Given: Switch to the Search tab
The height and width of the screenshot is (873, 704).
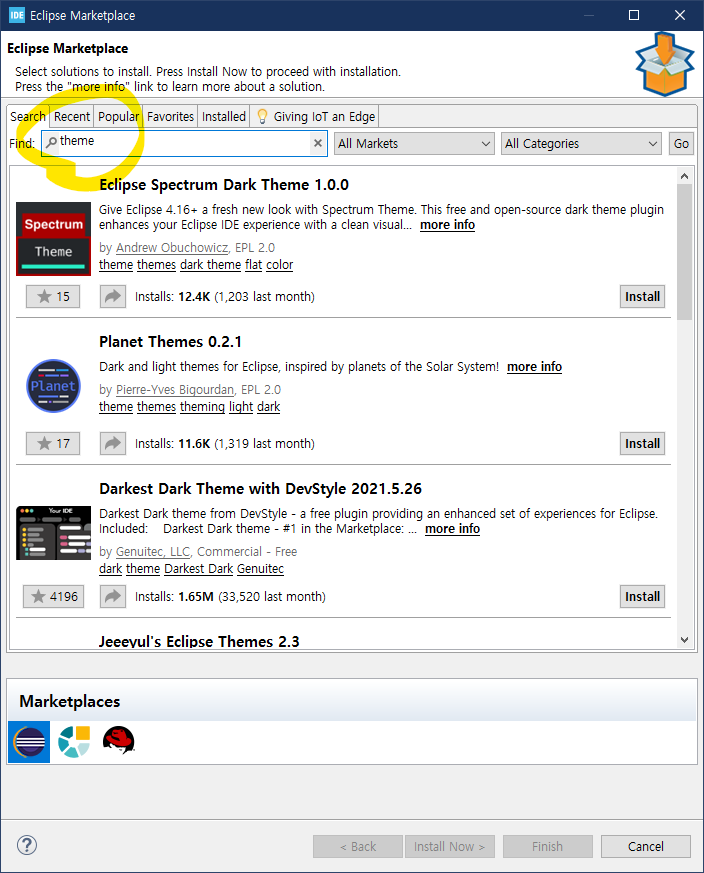Looking at the screenshot, I should [28, 116].
